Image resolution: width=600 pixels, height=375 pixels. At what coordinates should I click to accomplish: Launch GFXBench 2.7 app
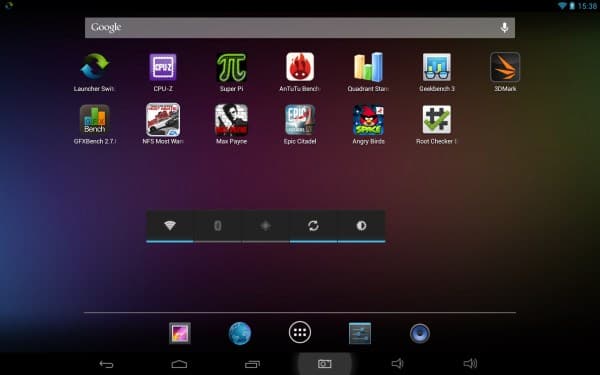pos(95,119)
